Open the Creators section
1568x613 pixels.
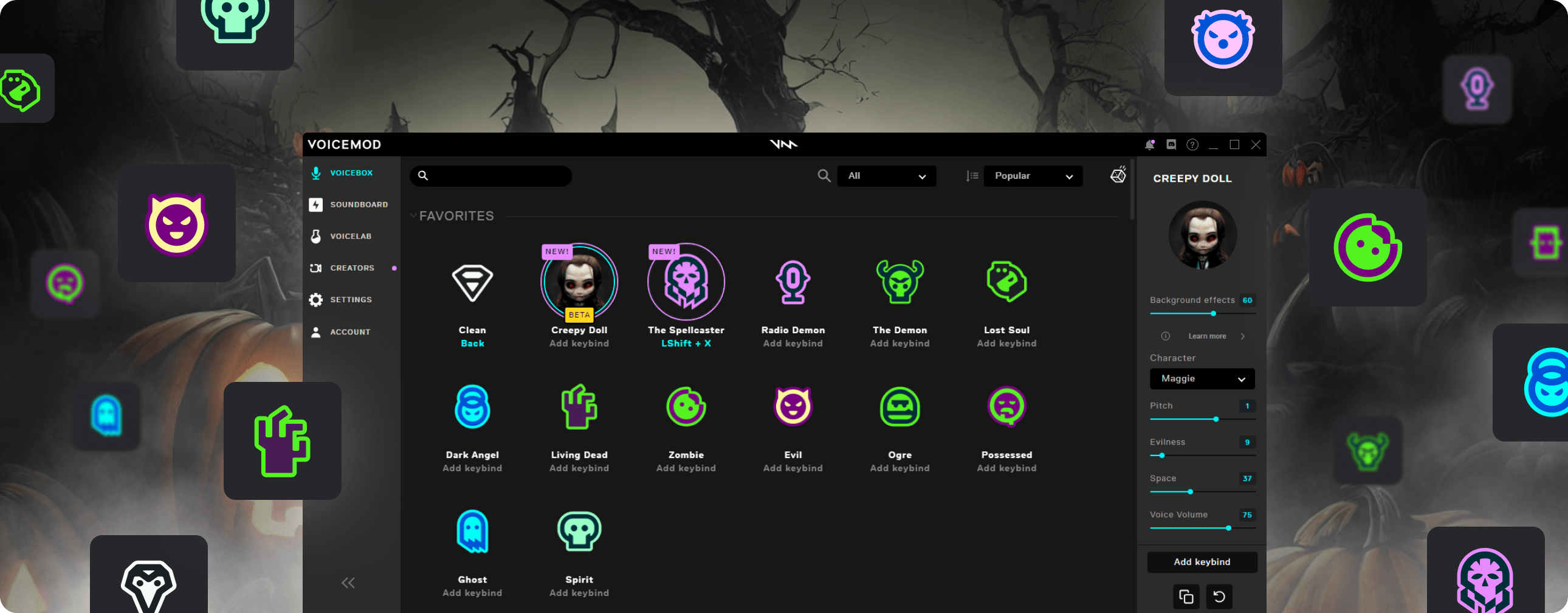(352, 268)
